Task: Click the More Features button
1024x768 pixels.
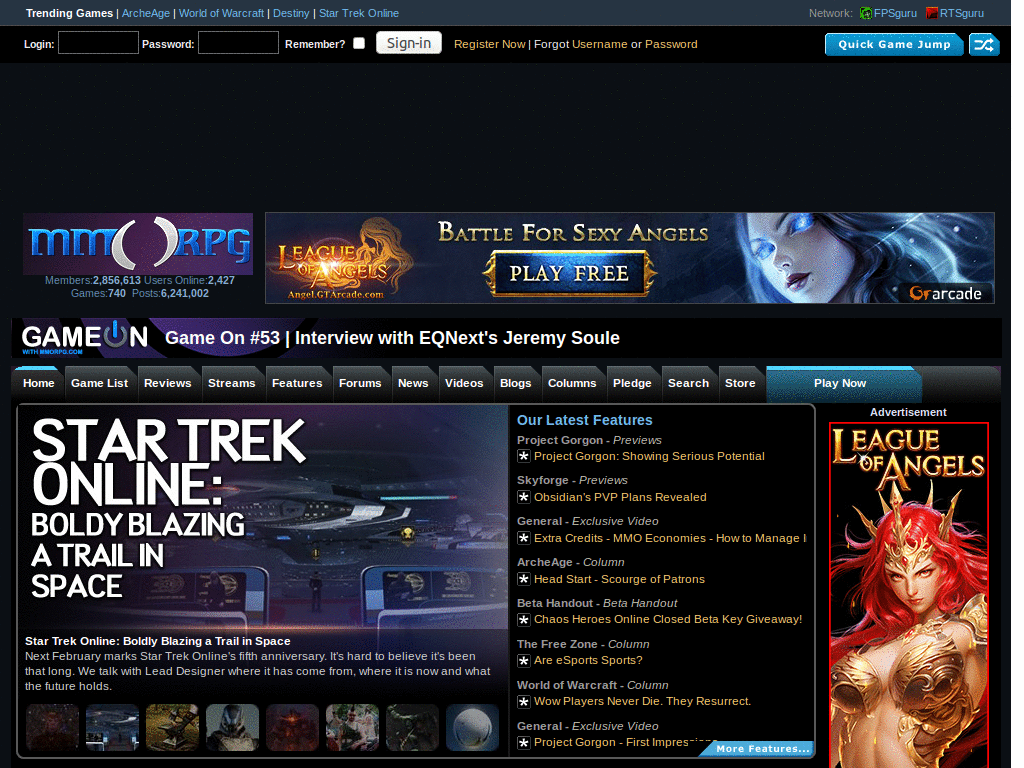Action: coord(758,748)
